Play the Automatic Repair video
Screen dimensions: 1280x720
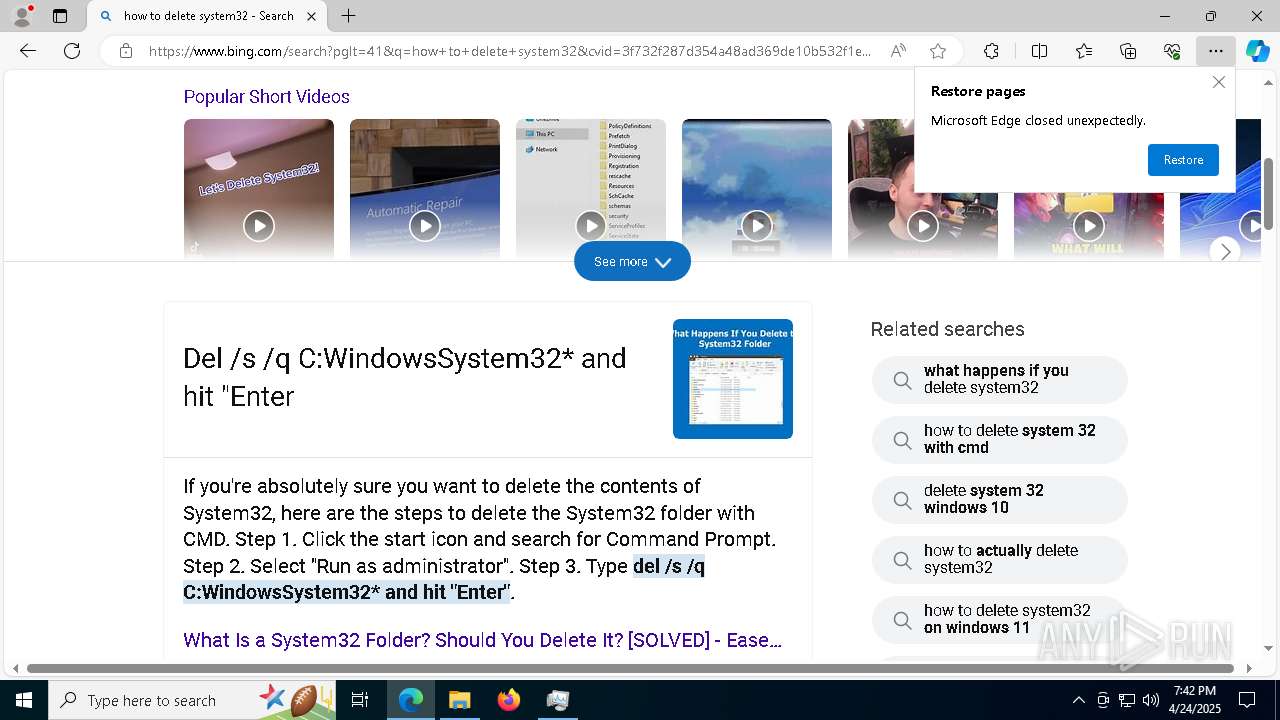coord(425,189)
